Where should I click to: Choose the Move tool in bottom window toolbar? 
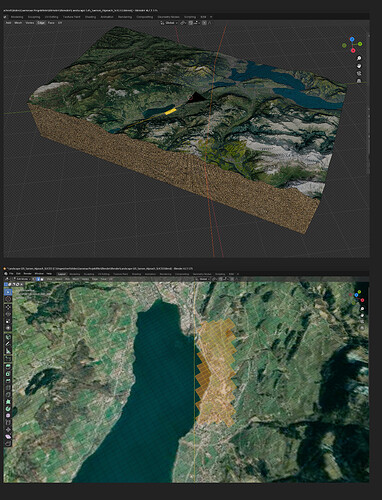tap(8, 307)
